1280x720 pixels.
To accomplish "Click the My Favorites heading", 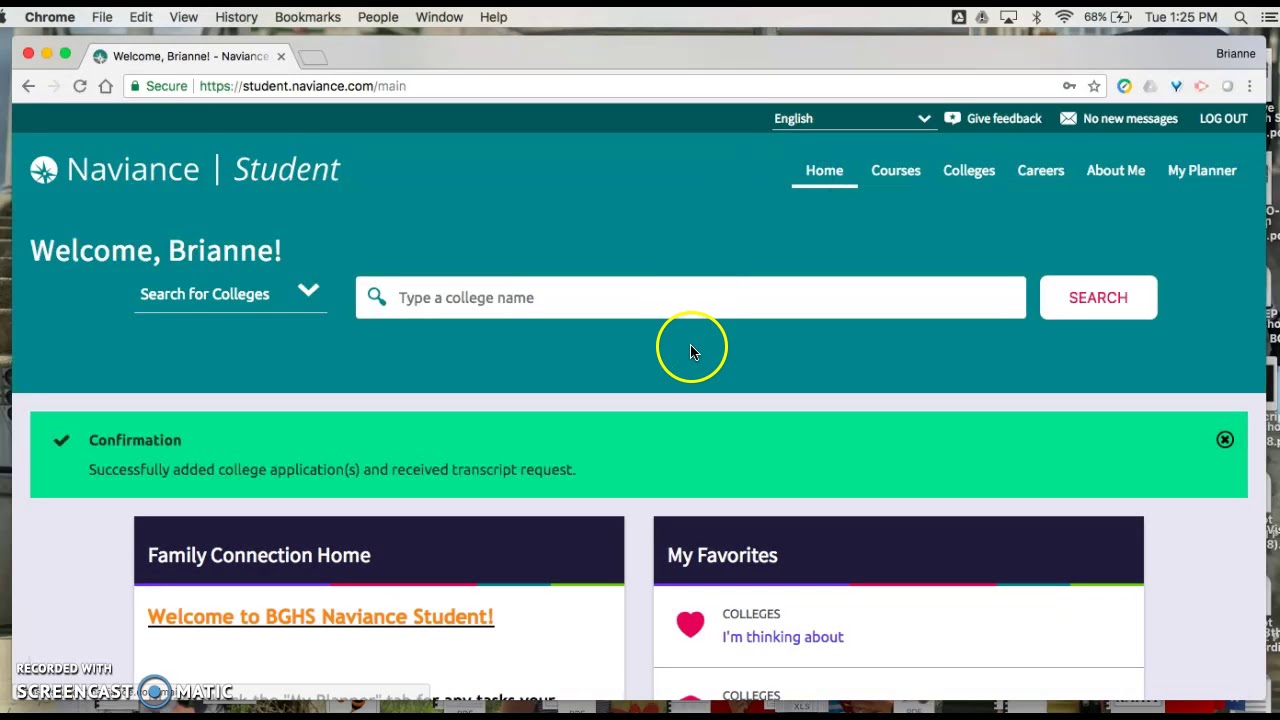I will coord(722,555).
